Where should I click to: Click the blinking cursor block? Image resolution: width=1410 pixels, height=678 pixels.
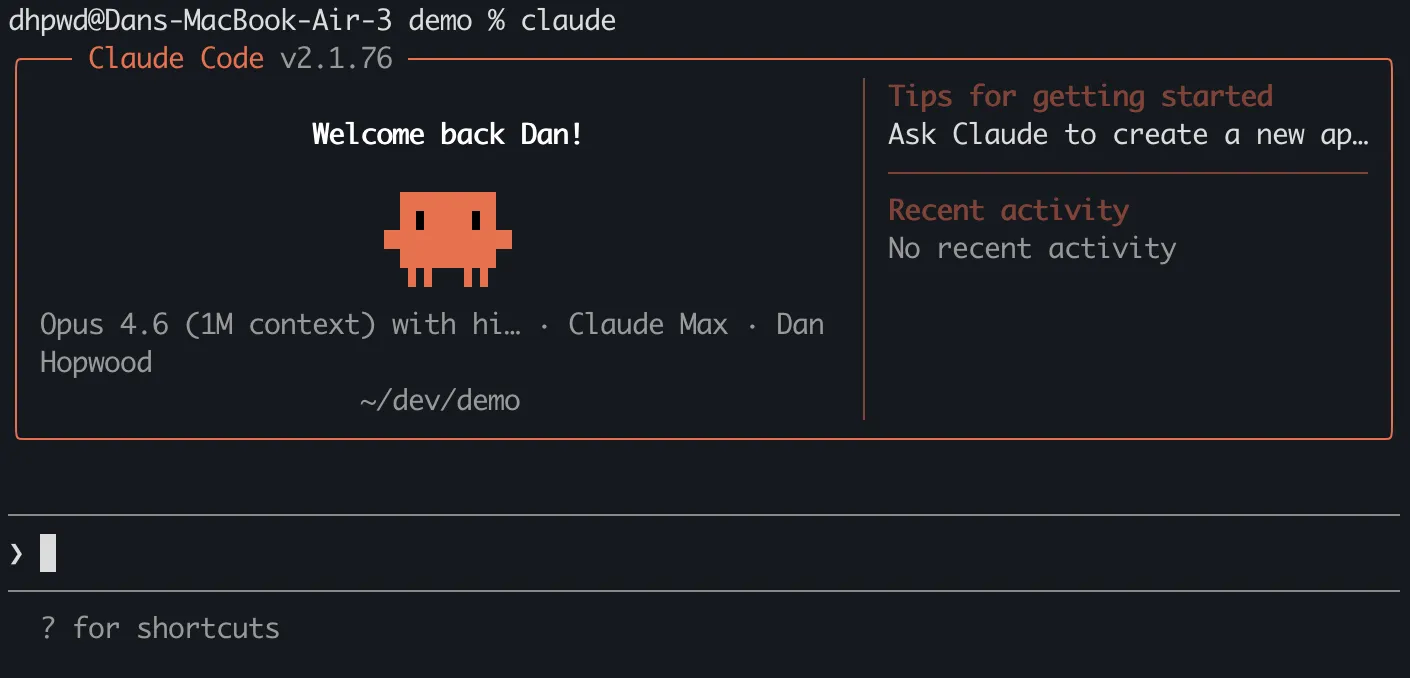[45, 552]
